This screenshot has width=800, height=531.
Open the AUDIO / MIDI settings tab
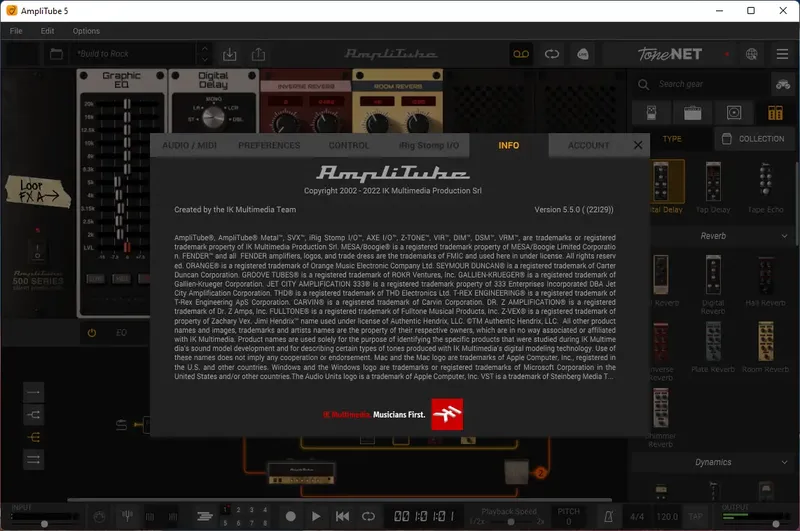tap(189, 145)
